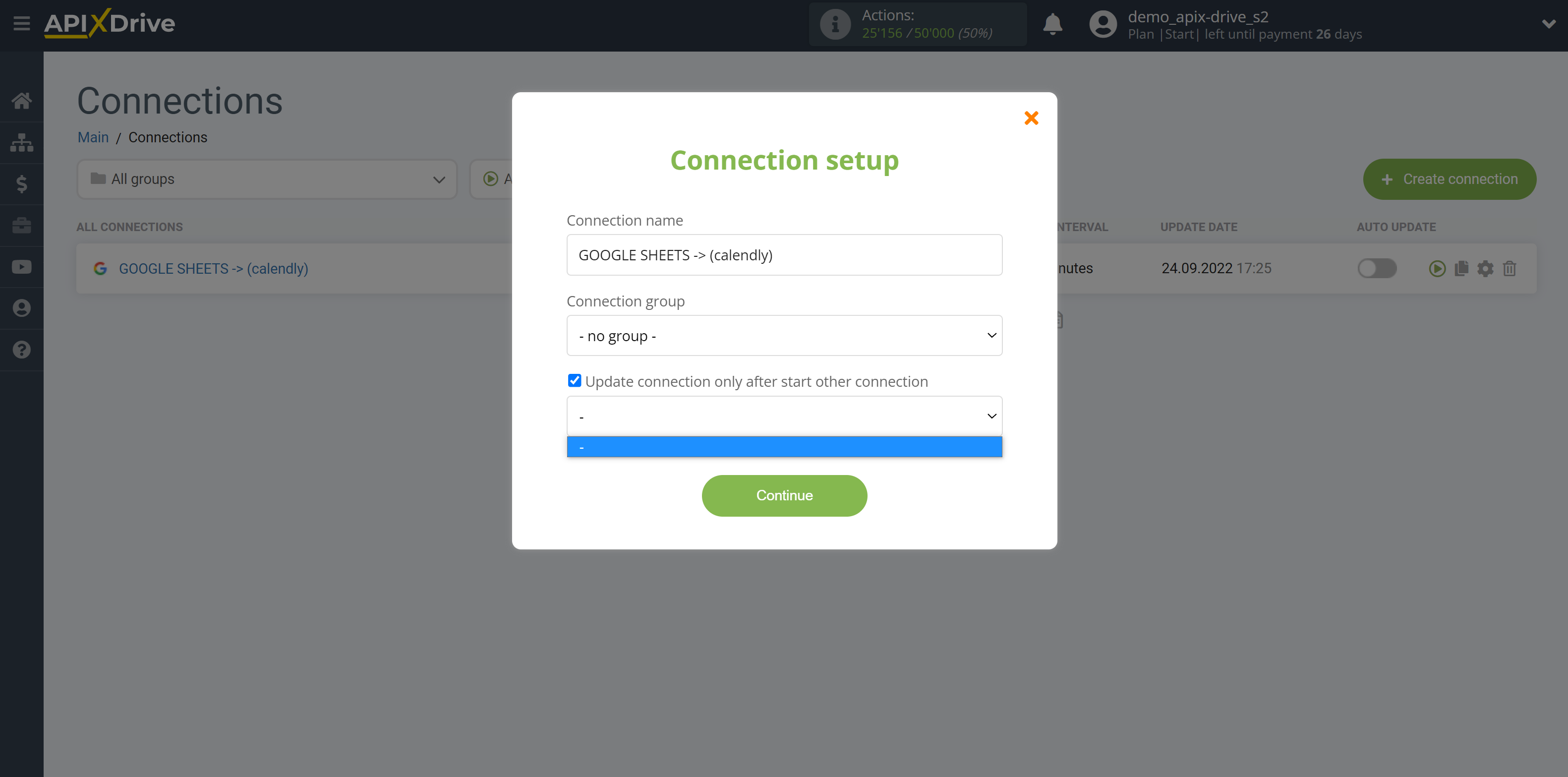Click the connection name input field
1568x777 pixels.
[x=785, y=254]
